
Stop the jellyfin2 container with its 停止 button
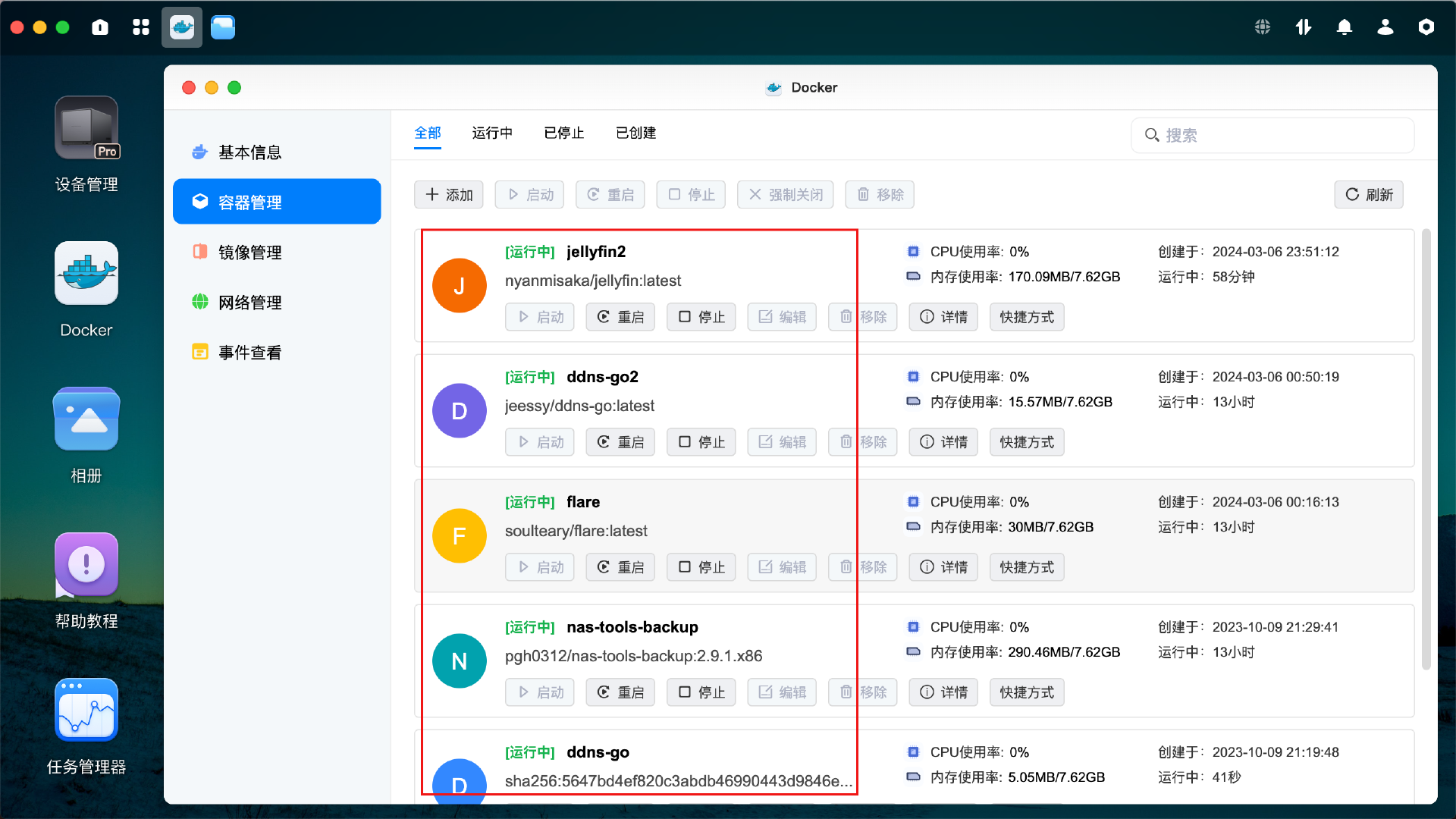[x=701, y=316]
